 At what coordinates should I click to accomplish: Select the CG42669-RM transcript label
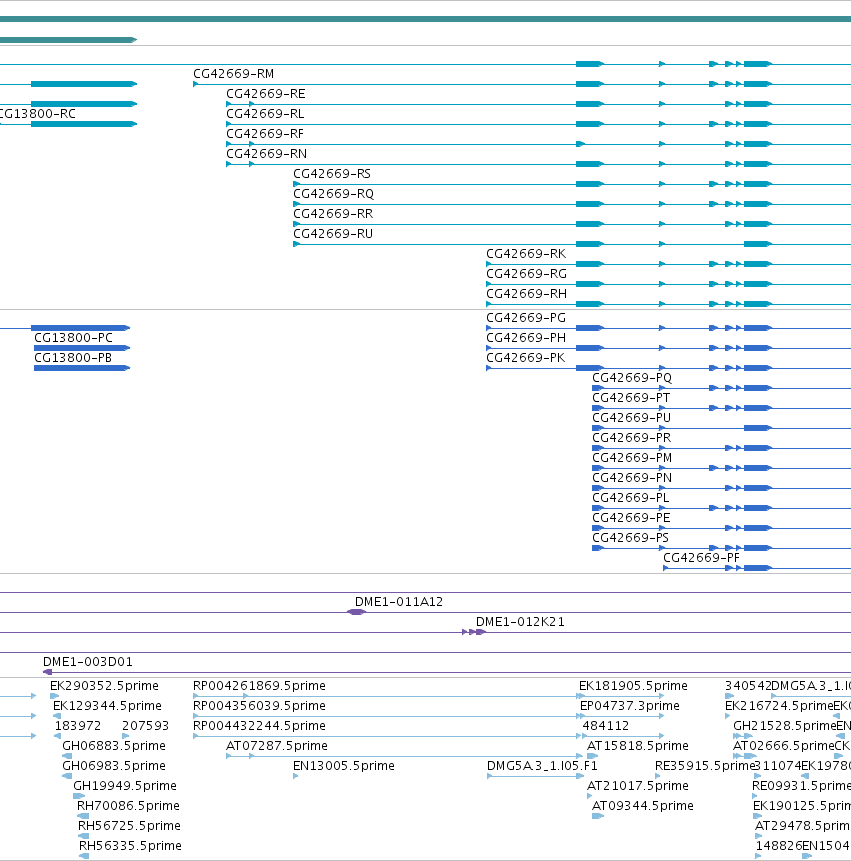pos(233,74)
